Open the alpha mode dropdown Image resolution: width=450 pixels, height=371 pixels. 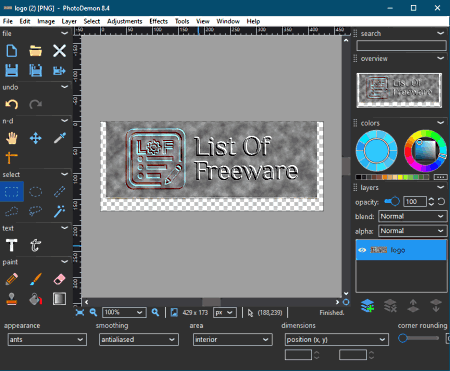pos(413,231)
